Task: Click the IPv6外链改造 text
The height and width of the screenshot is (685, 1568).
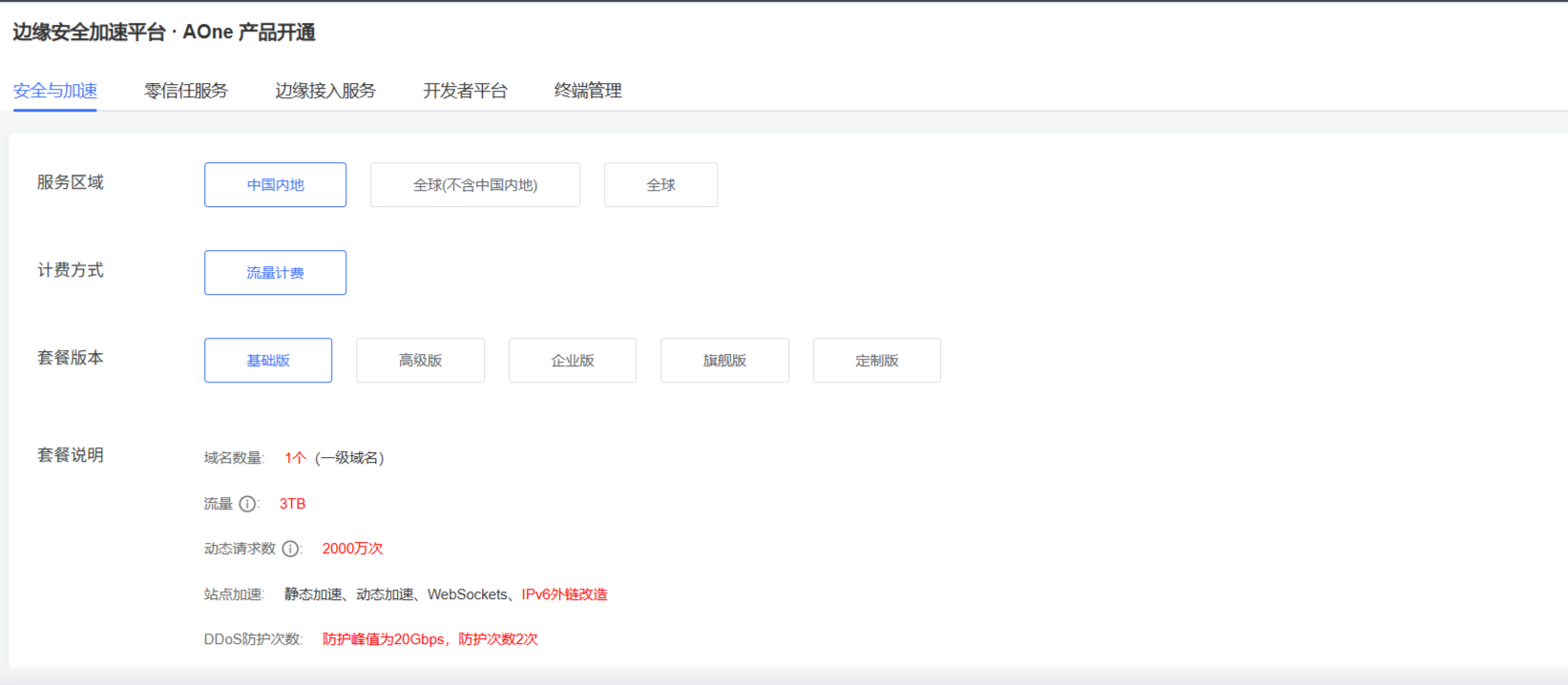Action: click(565, 594)
